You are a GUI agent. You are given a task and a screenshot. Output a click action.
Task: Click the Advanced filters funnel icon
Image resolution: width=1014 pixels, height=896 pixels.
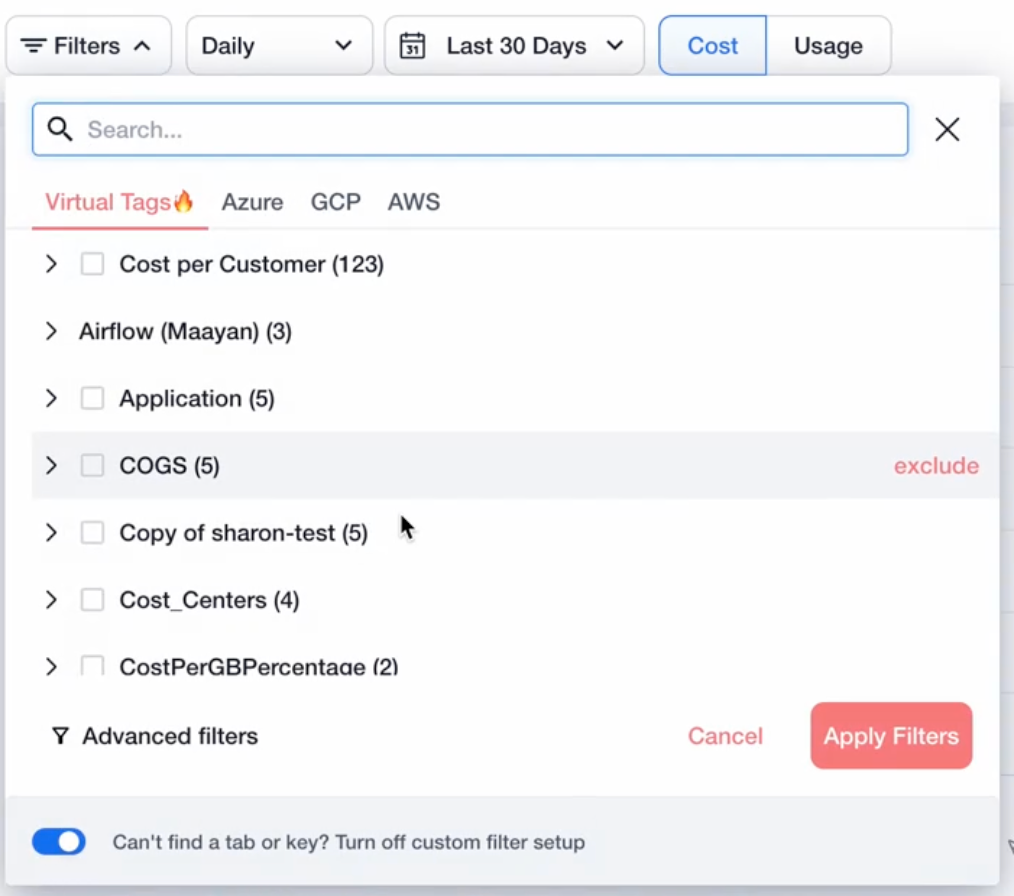pyautogui.click(x=60, y=737)
